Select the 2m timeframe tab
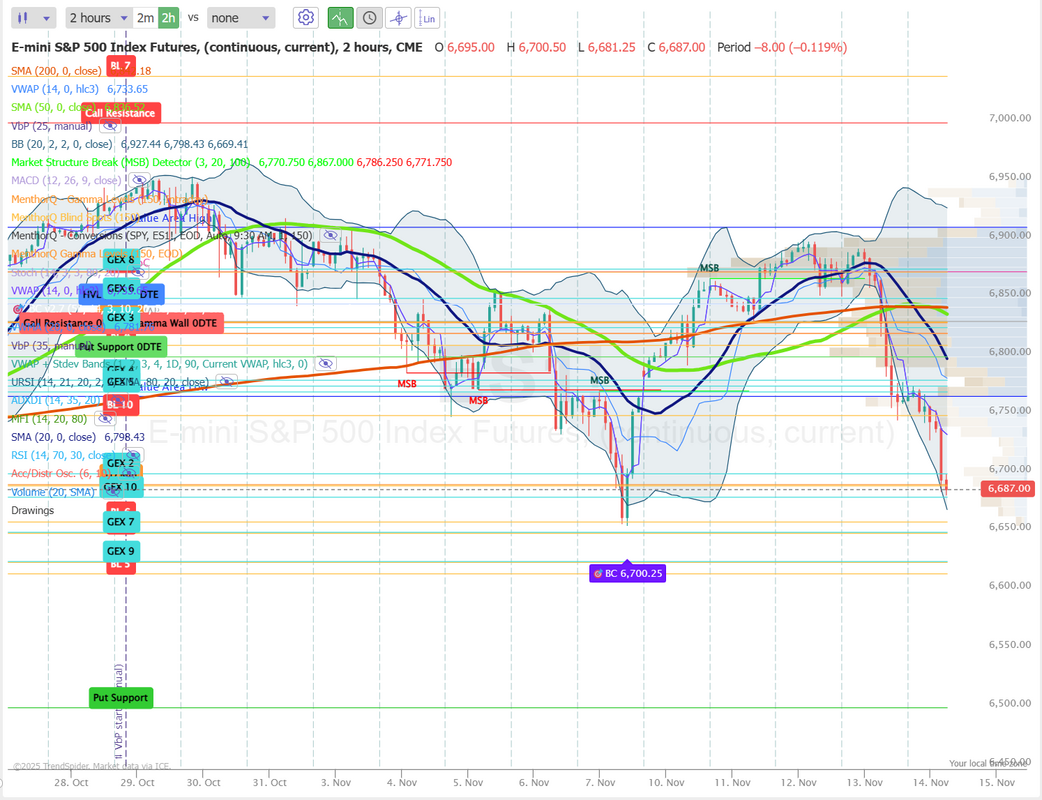The image size is (1042, 800). coord(145,18)
